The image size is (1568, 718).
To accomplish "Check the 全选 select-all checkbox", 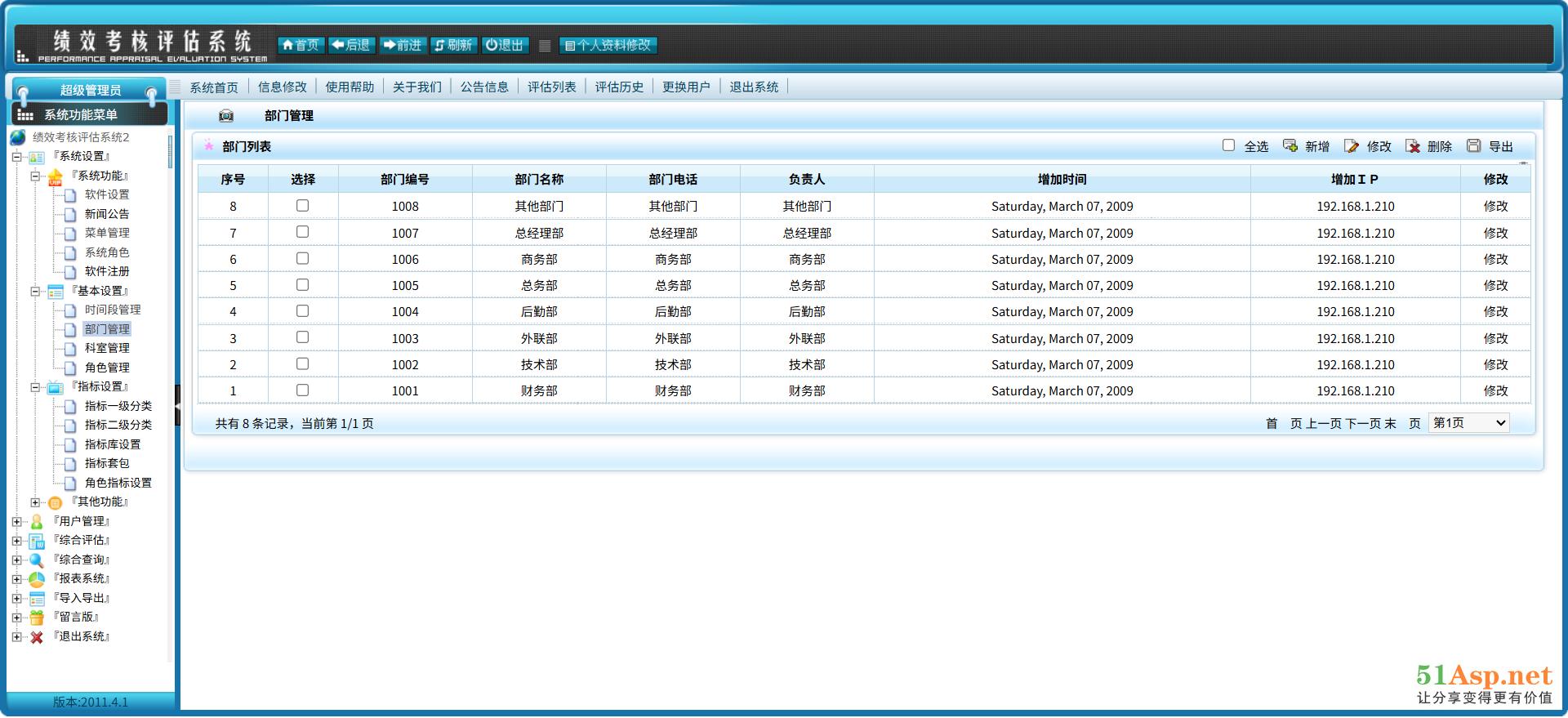I will tap(1228, 145).
